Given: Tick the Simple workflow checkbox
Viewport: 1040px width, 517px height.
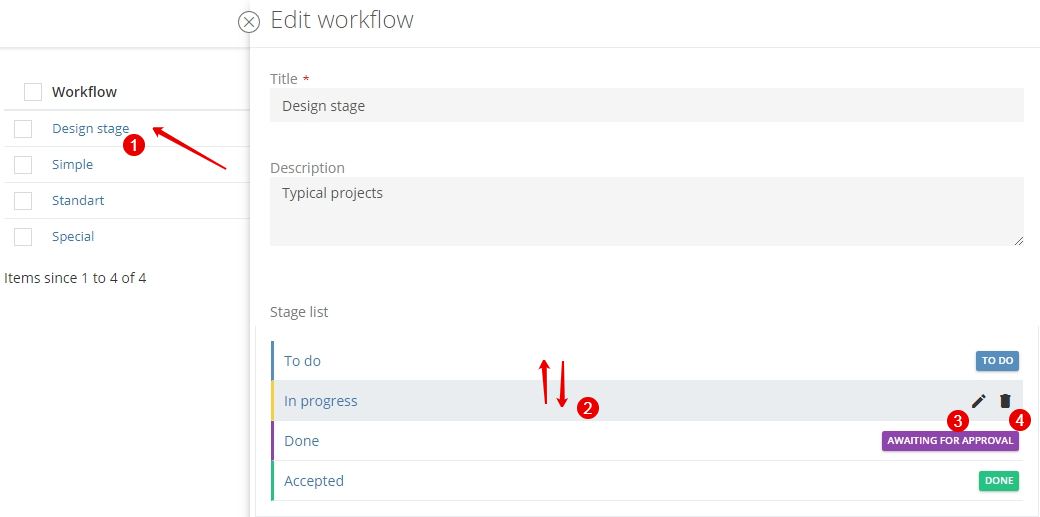Looking at the screenshot, I should pos(23,165).
